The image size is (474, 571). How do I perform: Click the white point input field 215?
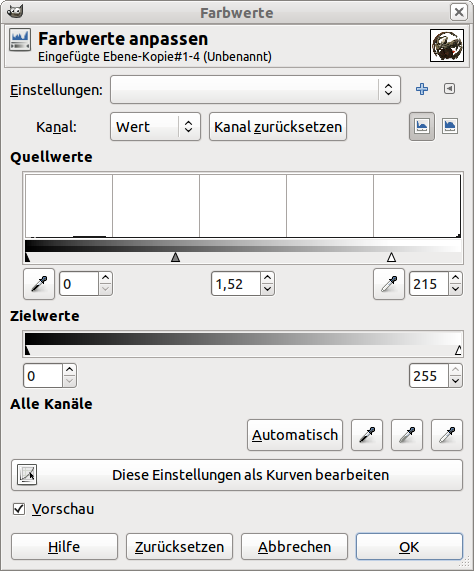(428, 284)
